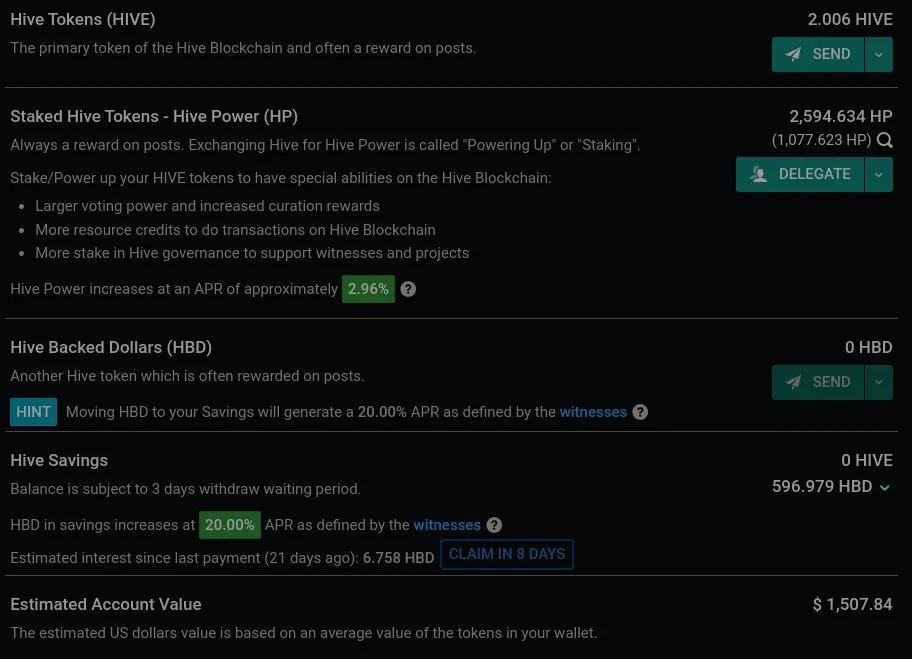Click the green 20.00% savings APR badge

click(229, 525)
